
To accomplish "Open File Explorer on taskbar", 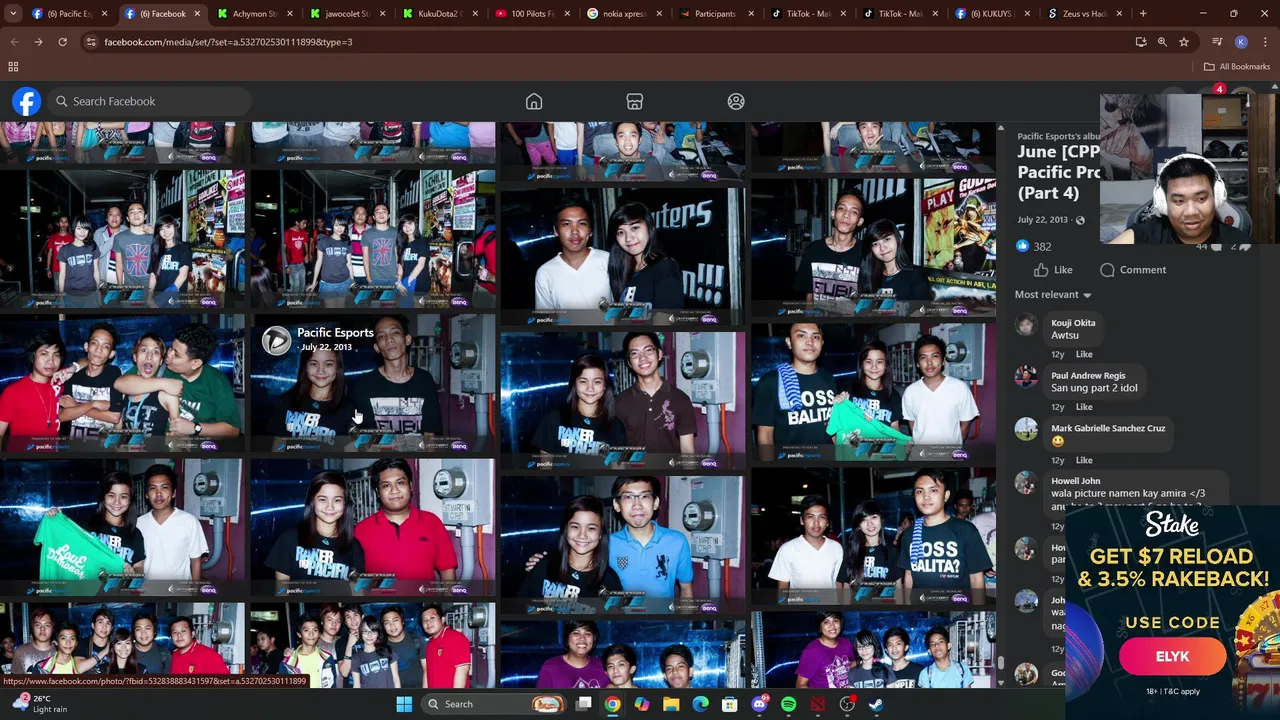I will click(671, 704).
